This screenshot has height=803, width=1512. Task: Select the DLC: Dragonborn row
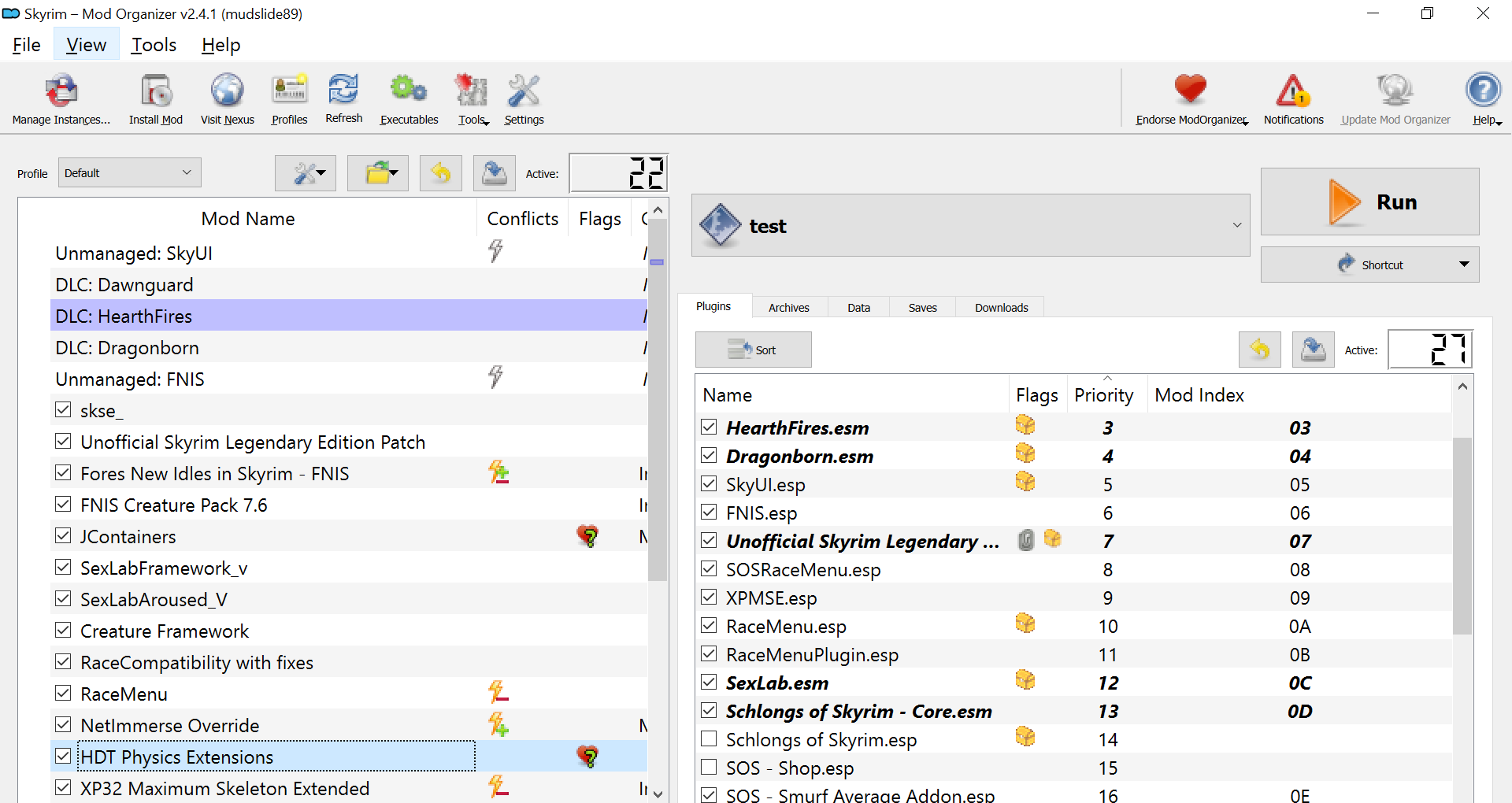point(349,347)
